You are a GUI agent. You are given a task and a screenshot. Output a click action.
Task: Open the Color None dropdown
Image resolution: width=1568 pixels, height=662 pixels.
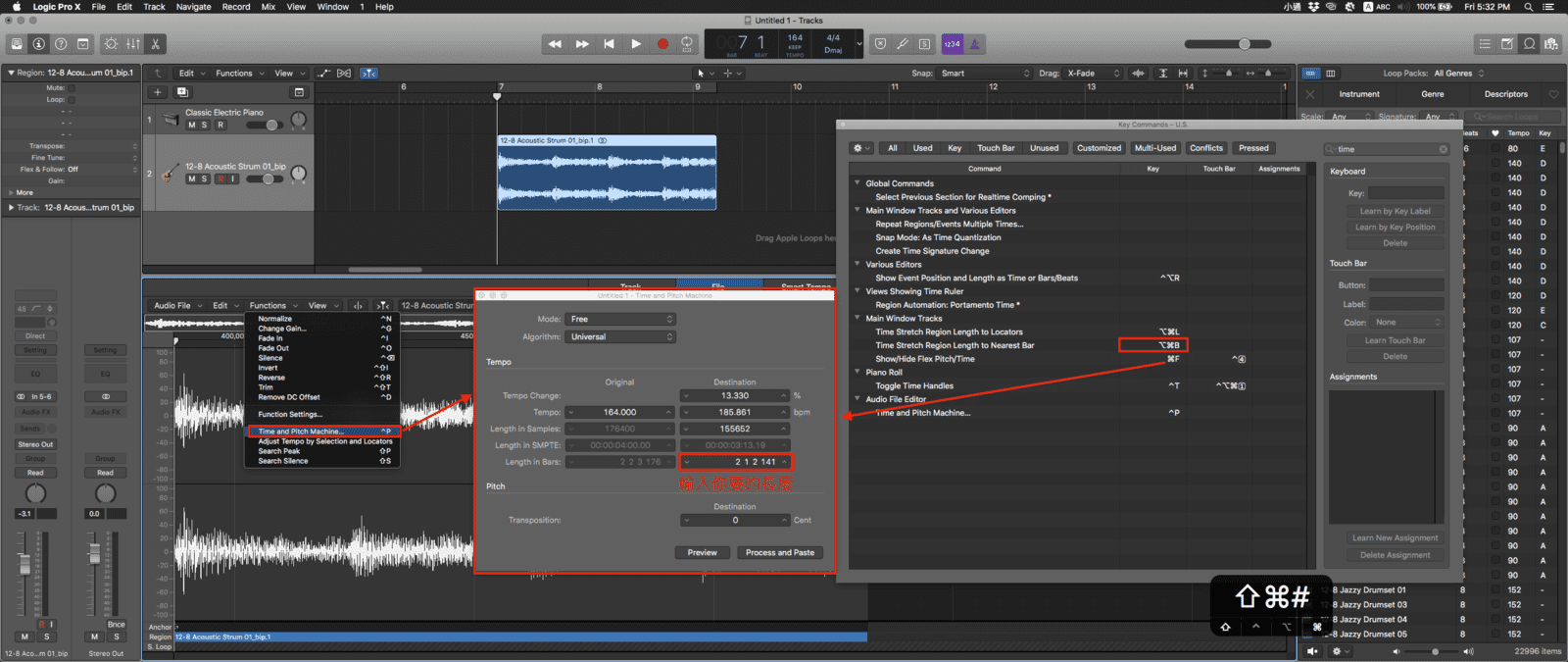click(1408, 322)
